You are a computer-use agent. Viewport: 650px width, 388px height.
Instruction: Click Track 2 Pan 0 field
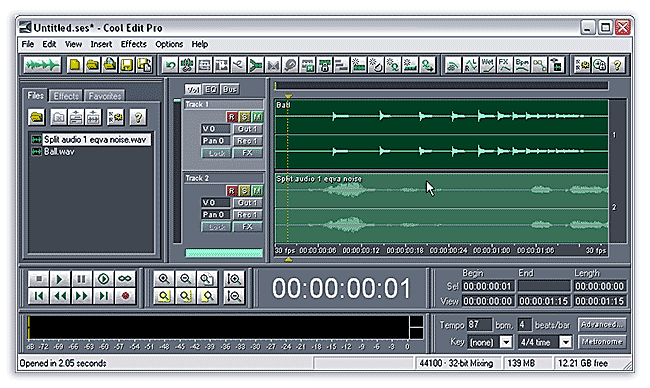tap(216, 215)
